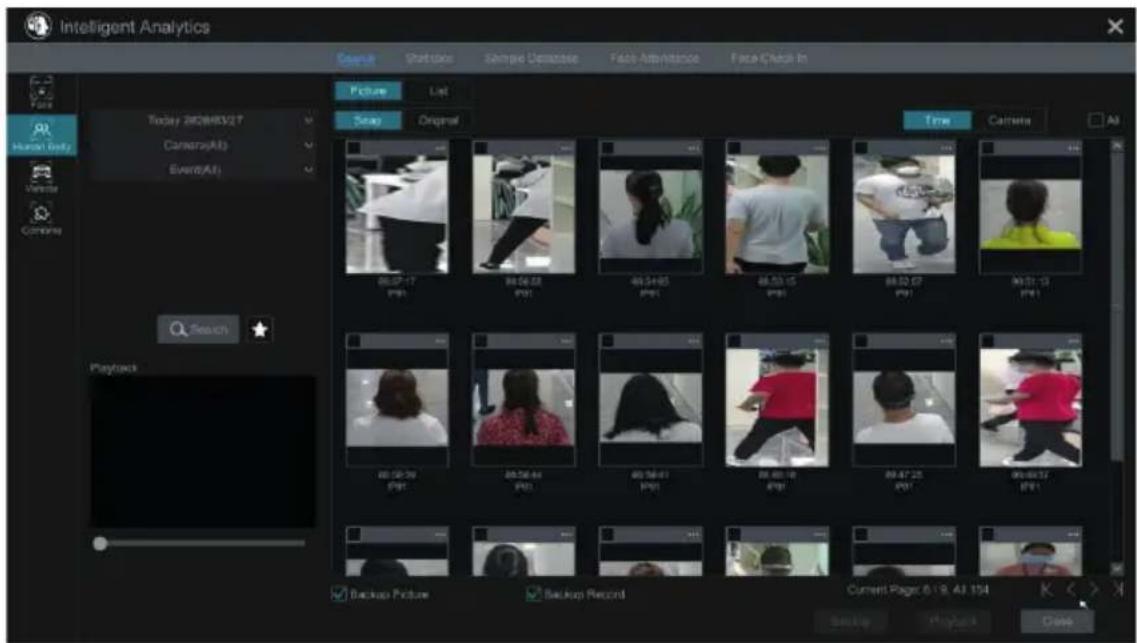Screen dimensions: 1137x643
Task: Tick checkbox on red floral top snapshot
Action: tap(481, 341)
